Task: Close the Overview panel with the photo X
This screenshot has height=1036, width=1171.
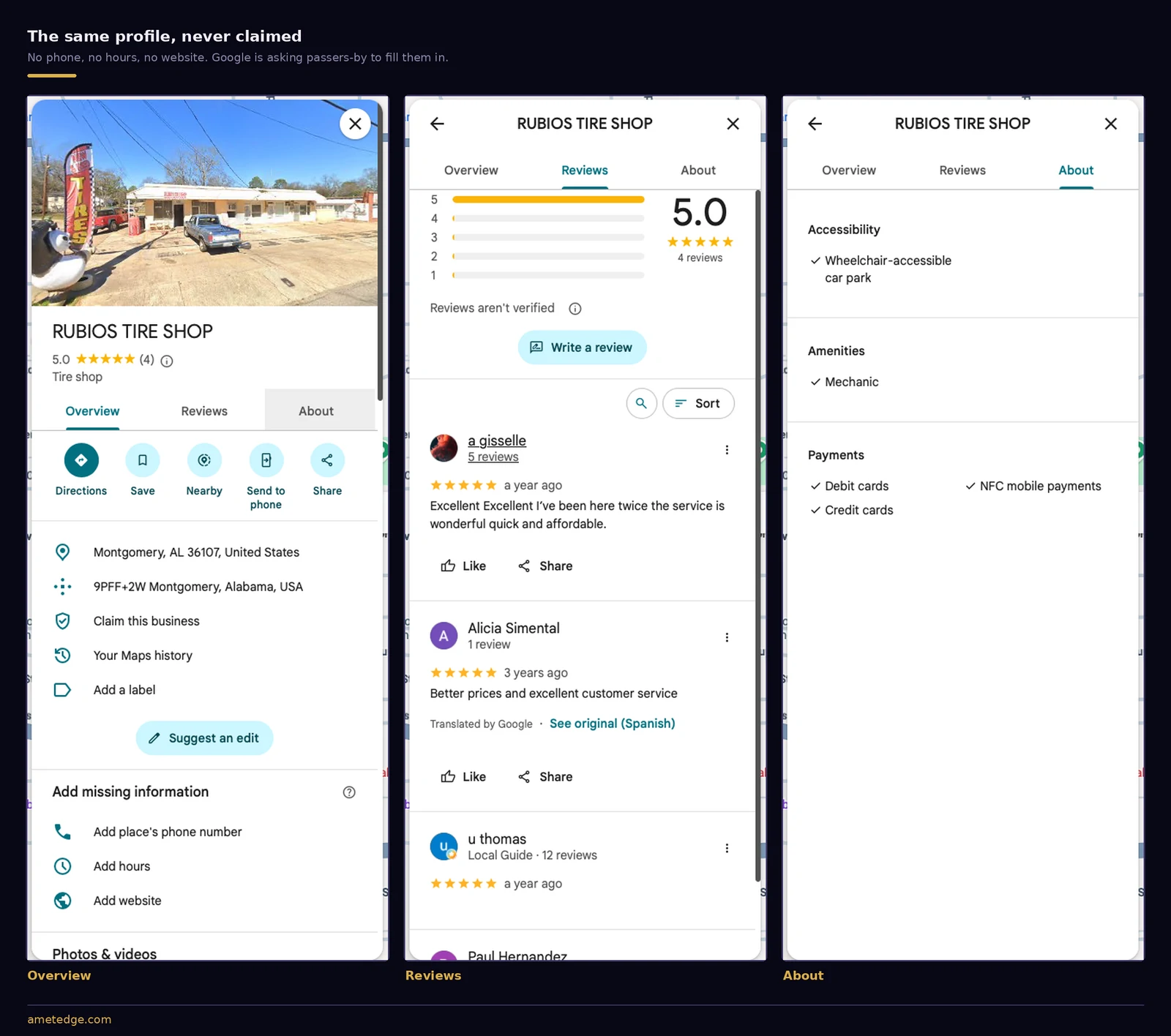Action: pyautogui.click(x=355, y=124)
